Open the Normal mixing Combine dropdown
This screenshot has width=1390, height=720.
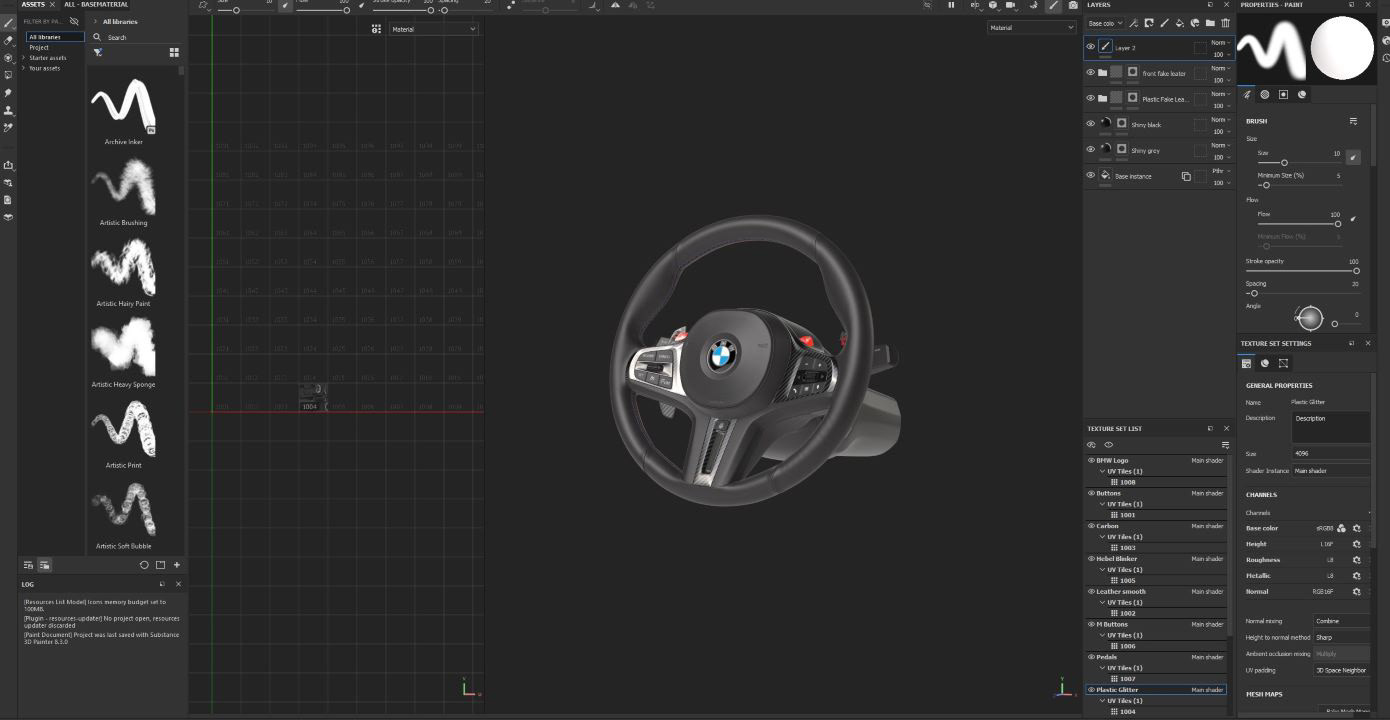[1341, 621]
